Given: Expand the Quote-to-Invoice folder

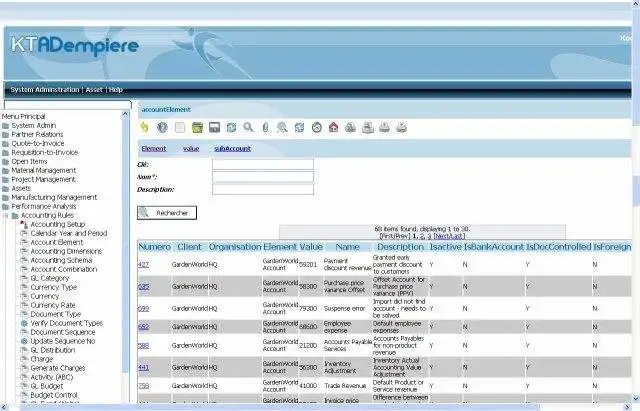Looking at the screenshot, I should [x=5, y=144].
